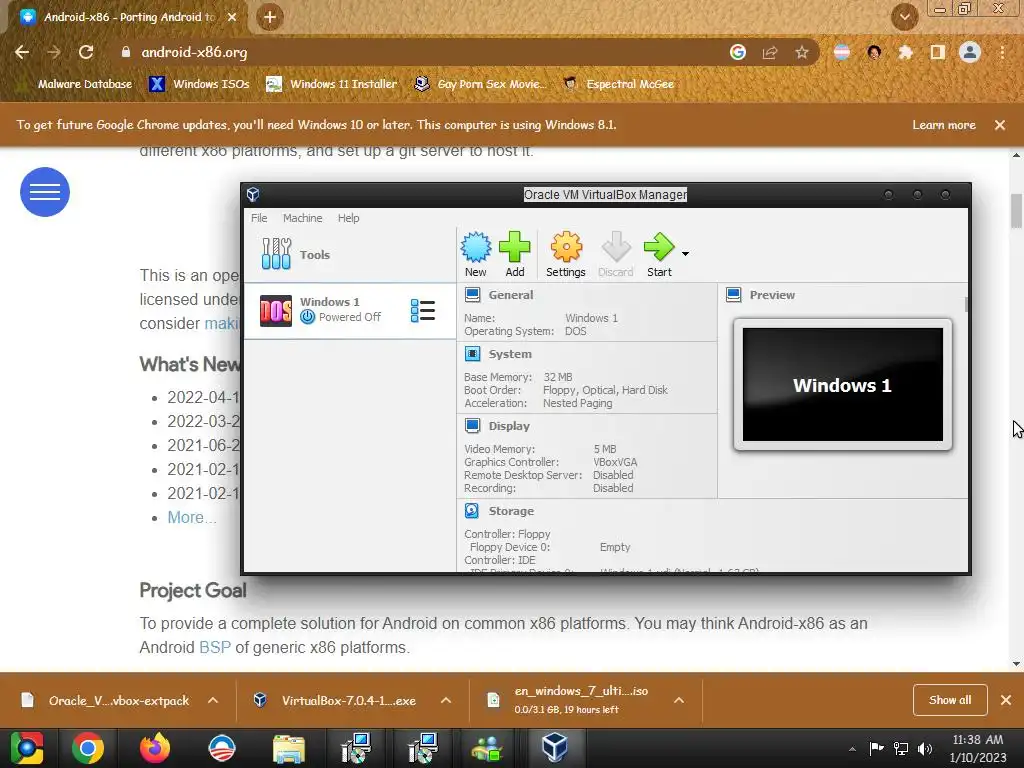Bookmark this page with star icon
This screenshot has height=768, width=1024.
point(802,52)
